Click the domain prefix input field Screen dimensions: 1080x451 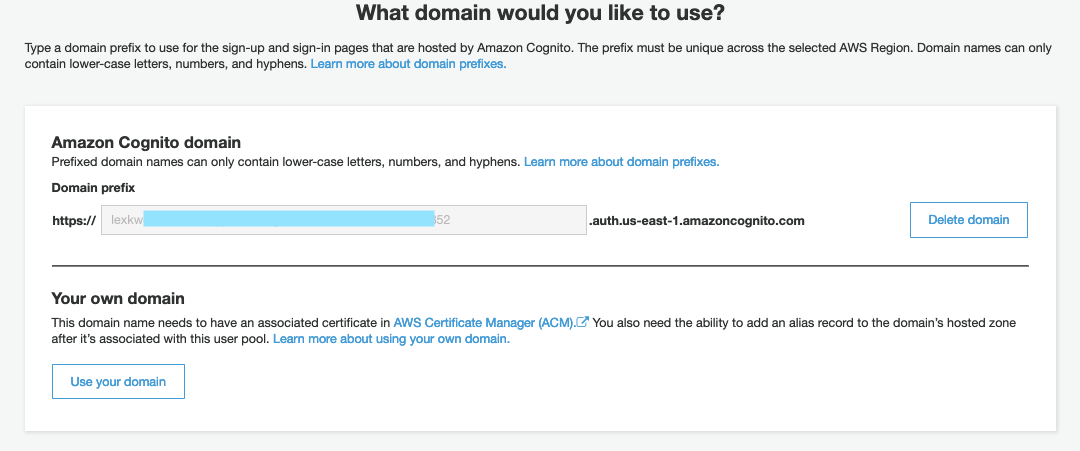tap(344, 220)
